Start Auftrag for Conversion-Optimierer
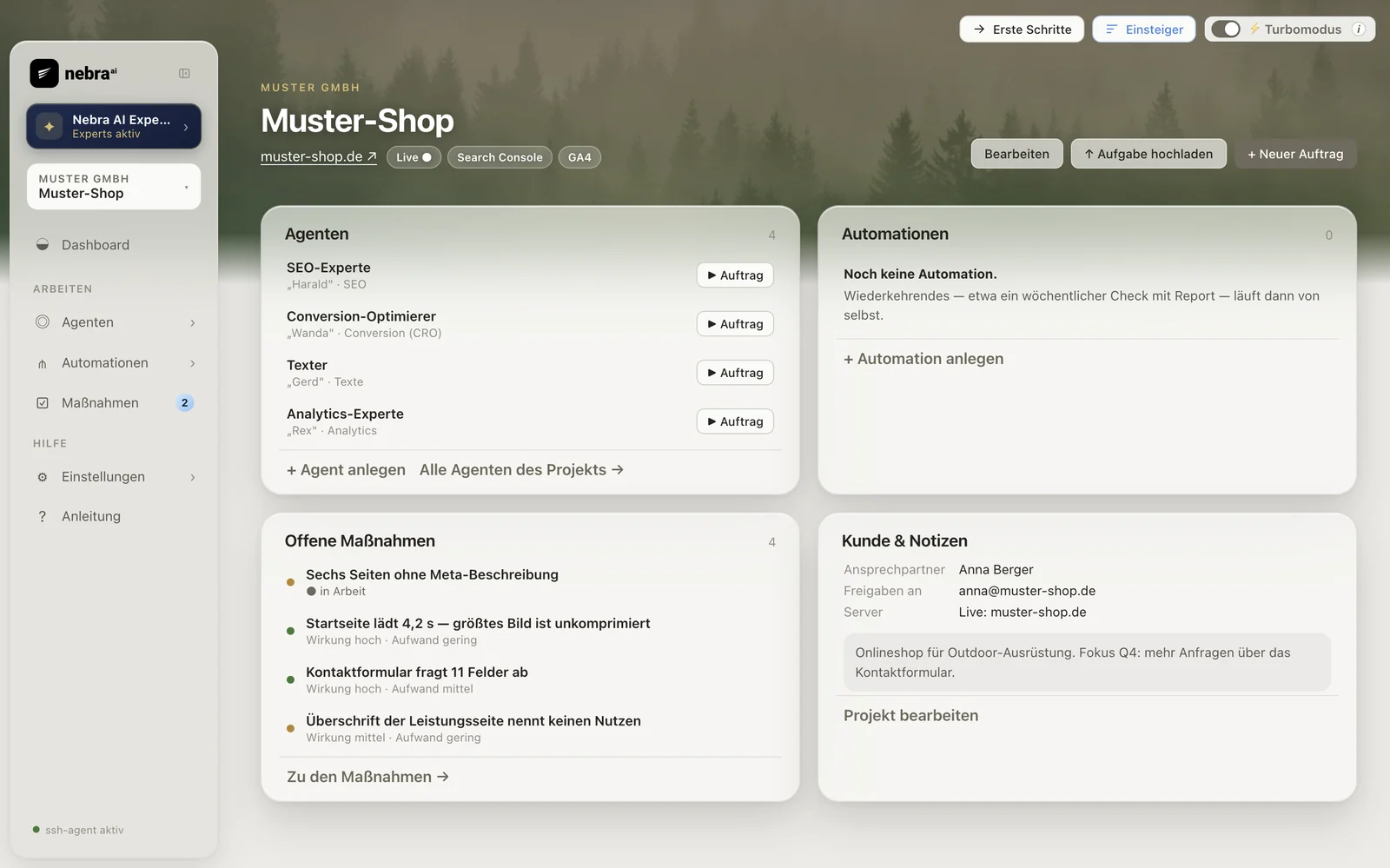Viewport: 1390px width, 868px height. [x=735, y=324]
